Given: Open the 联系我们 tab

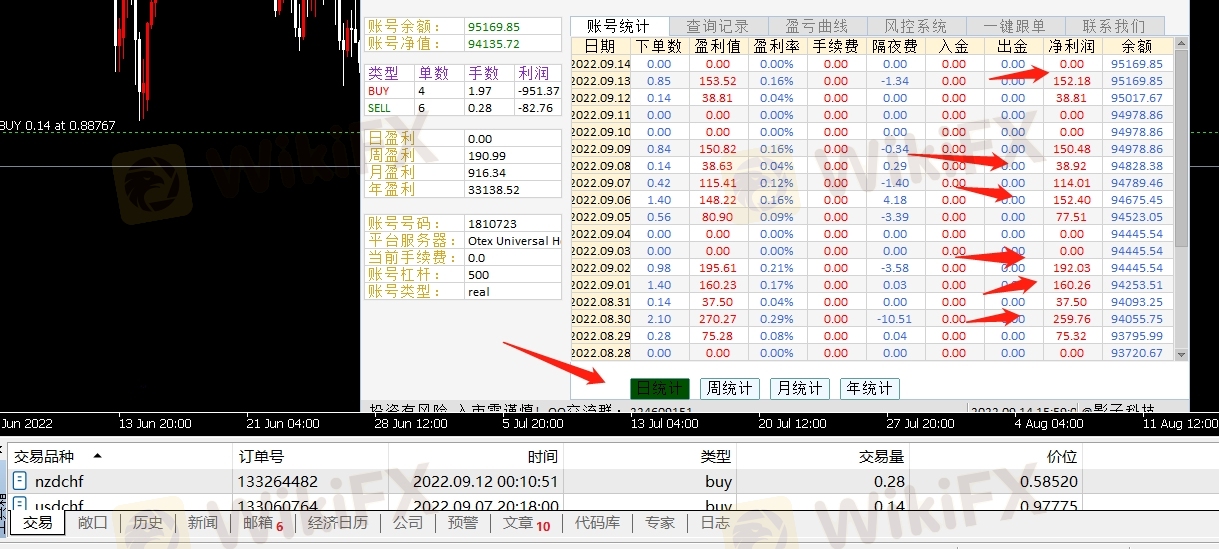Looking at the screenshot, I should click(x=1113, y=26).
